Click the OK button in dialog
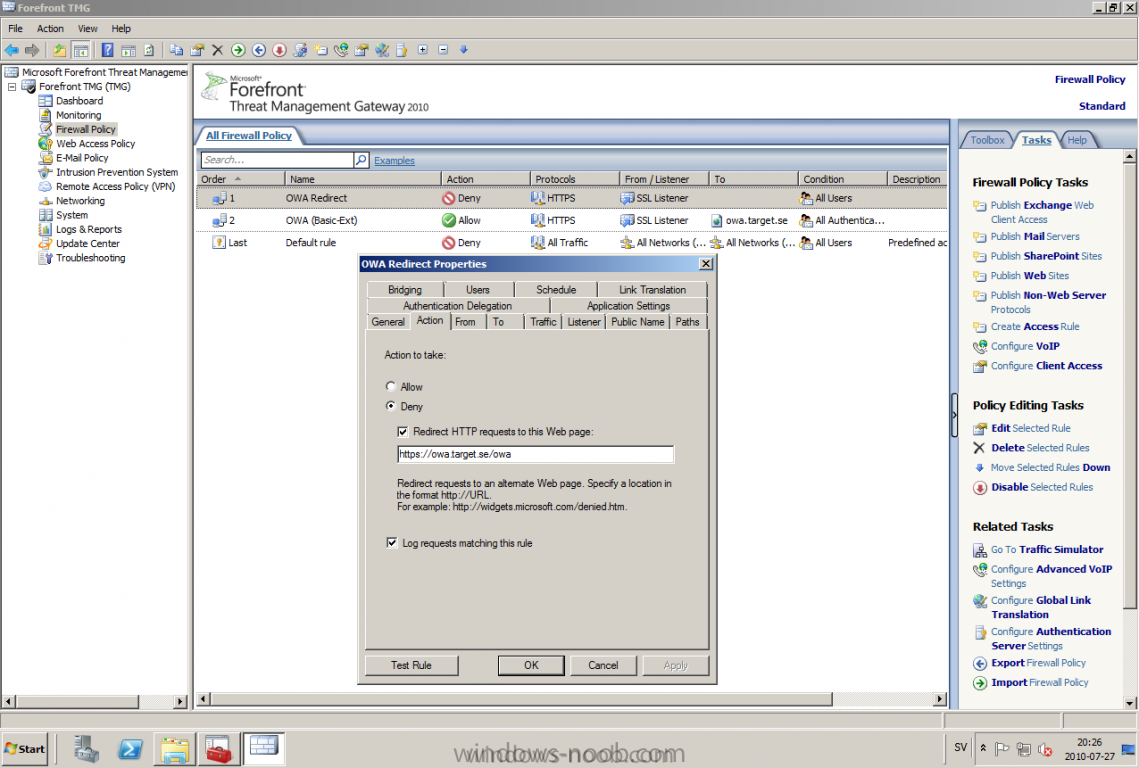This screenshot has width=1139, height=768. tap(531, 666)
